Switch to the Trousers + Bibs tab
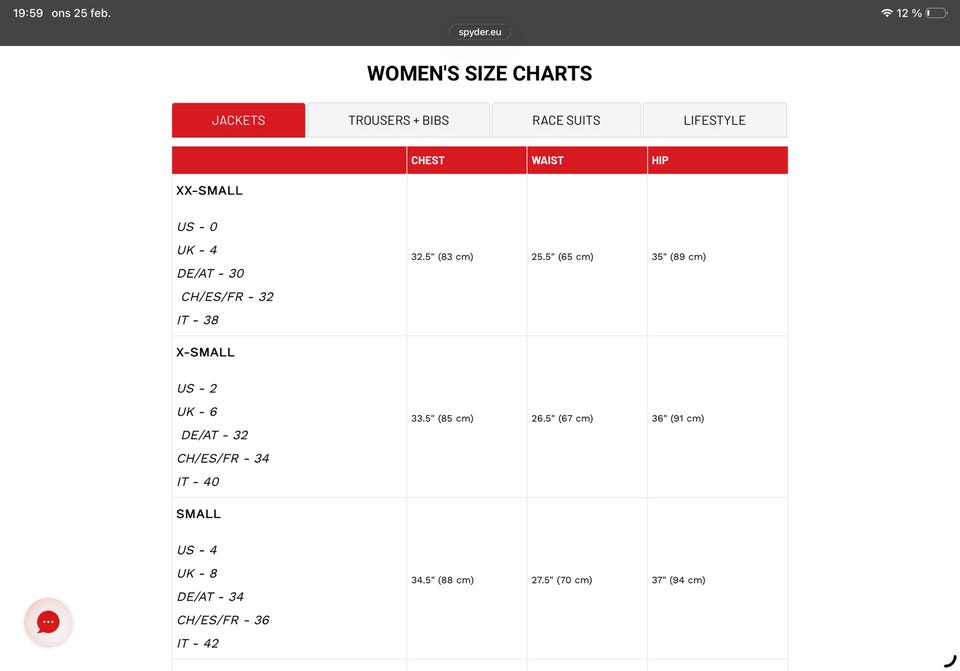This screenshot has width=960, height=671. [x=398, y=120]
